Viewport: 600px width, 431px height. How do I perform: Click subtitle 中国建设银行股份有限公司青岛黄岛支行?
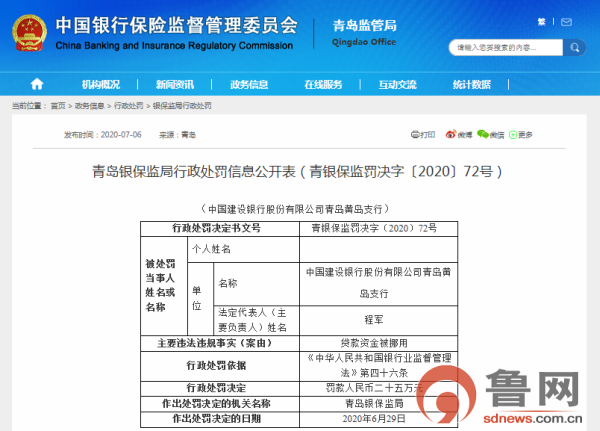pos(295,209)
